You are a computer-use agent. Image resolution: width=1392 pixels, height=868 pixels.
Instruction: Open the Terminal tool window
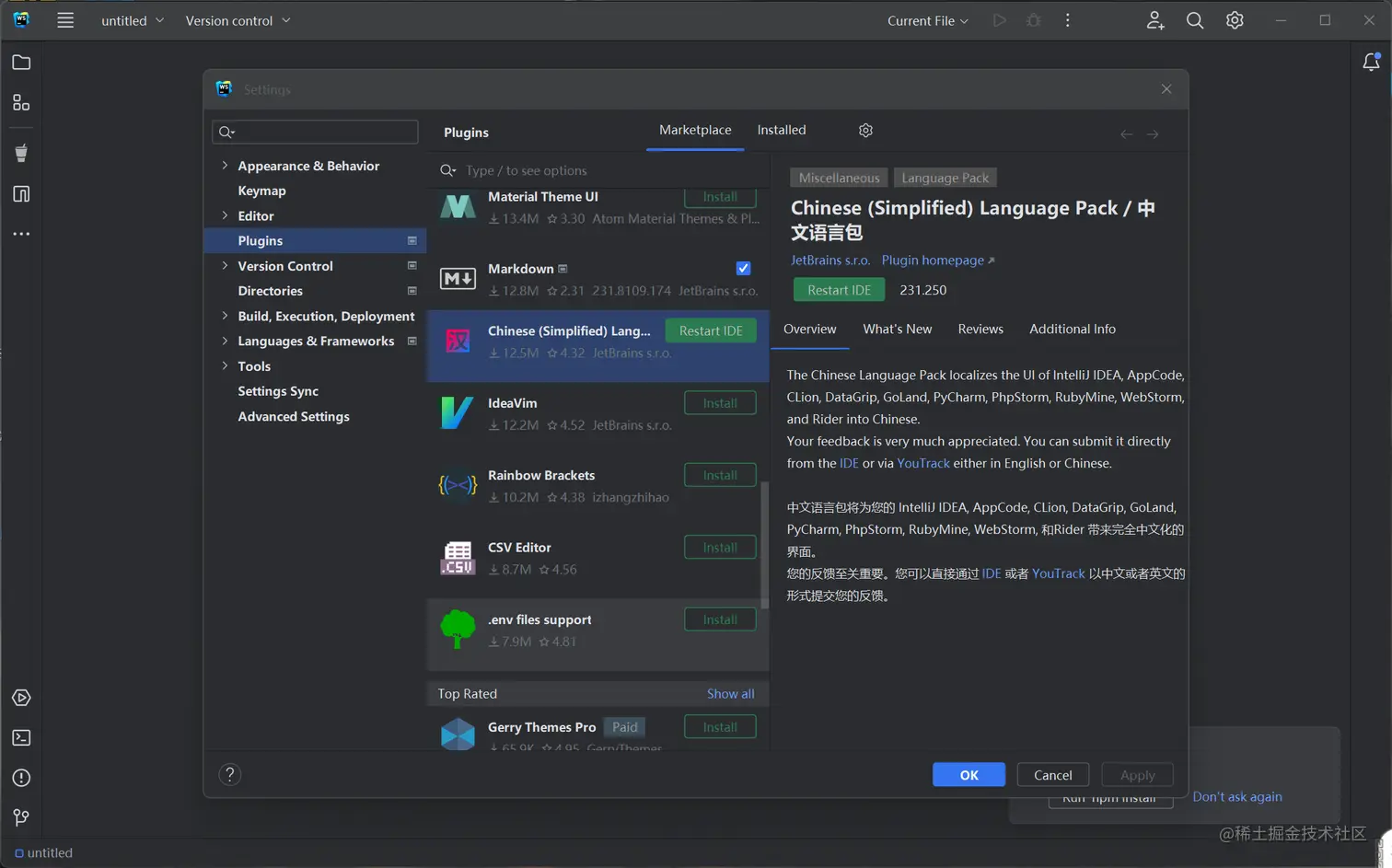tap(21, 738)
